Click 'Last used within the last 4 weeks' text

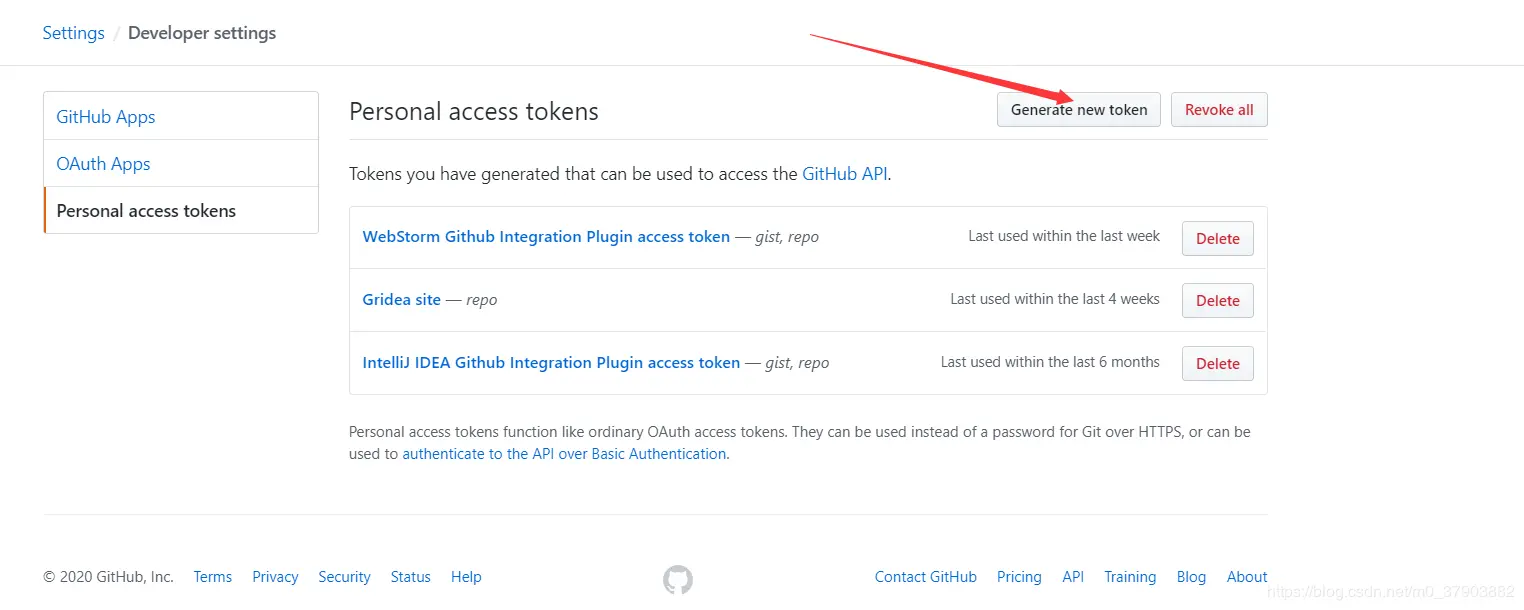pos(1055,299)
